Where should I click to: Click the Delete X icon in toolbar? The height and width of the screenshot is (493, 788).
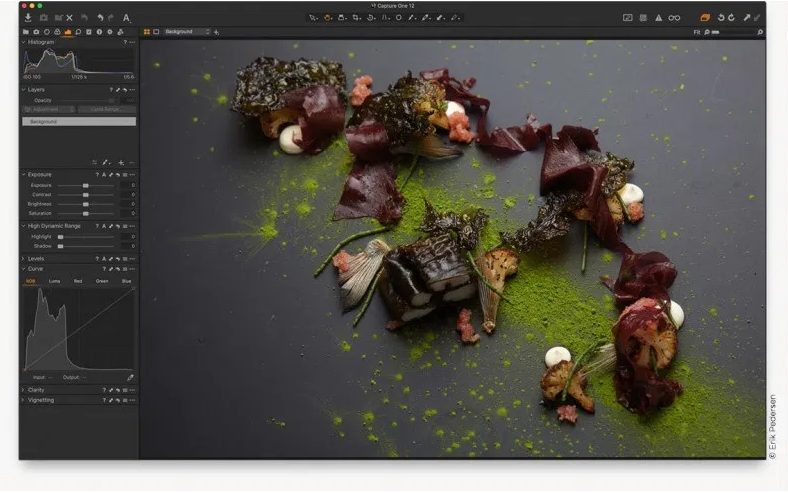pos(69,17)
